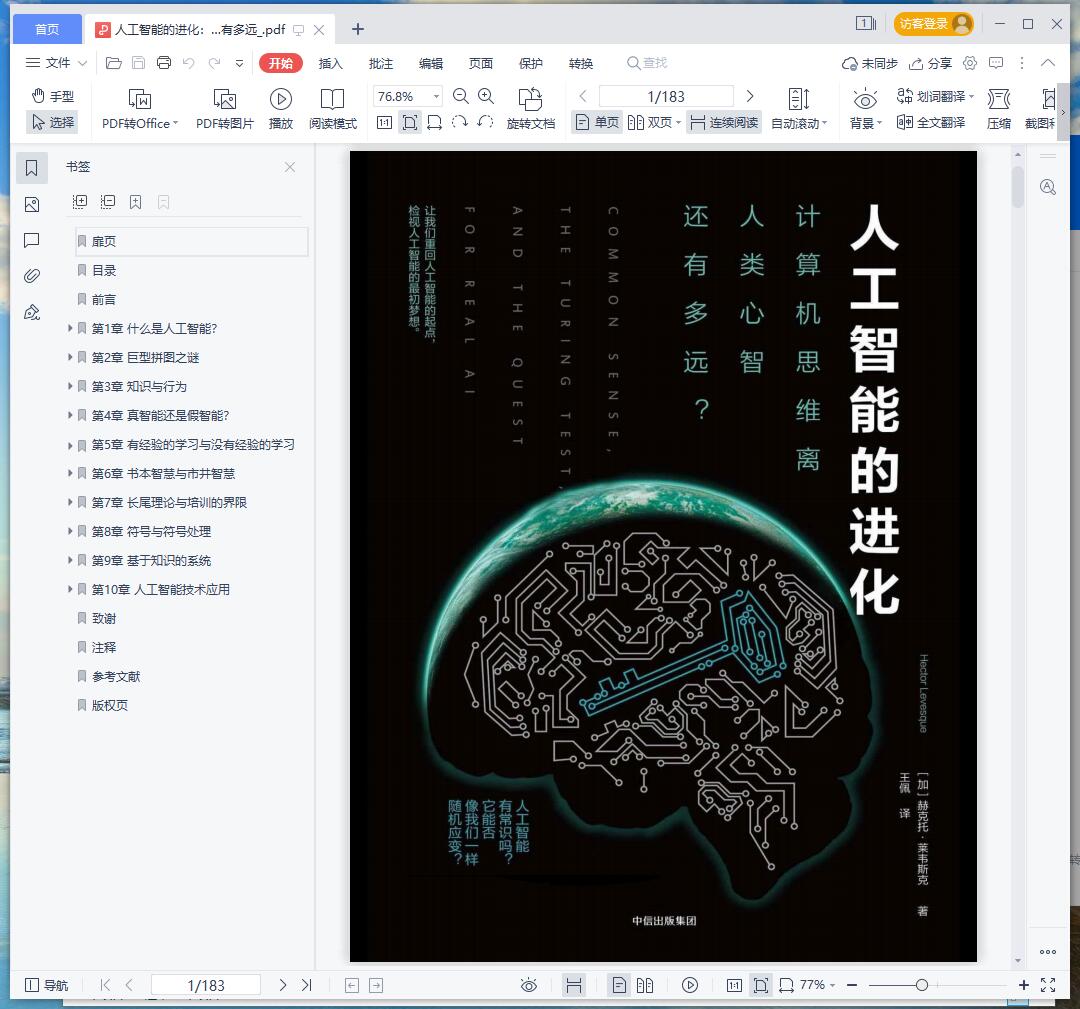This screenshot has height=1009, width=1080.
Task: Open the attachments paperclip sidebar icon
Action: coord(32,276)
